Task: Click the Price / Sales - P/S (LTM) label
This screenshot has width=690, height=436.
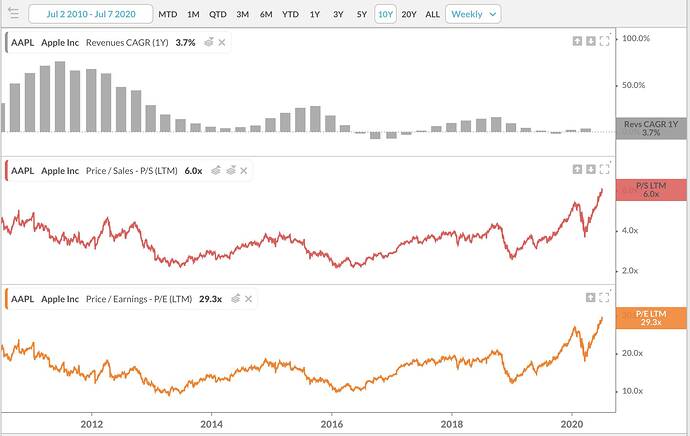Action: pyautogui.click(x=132, y=171)
